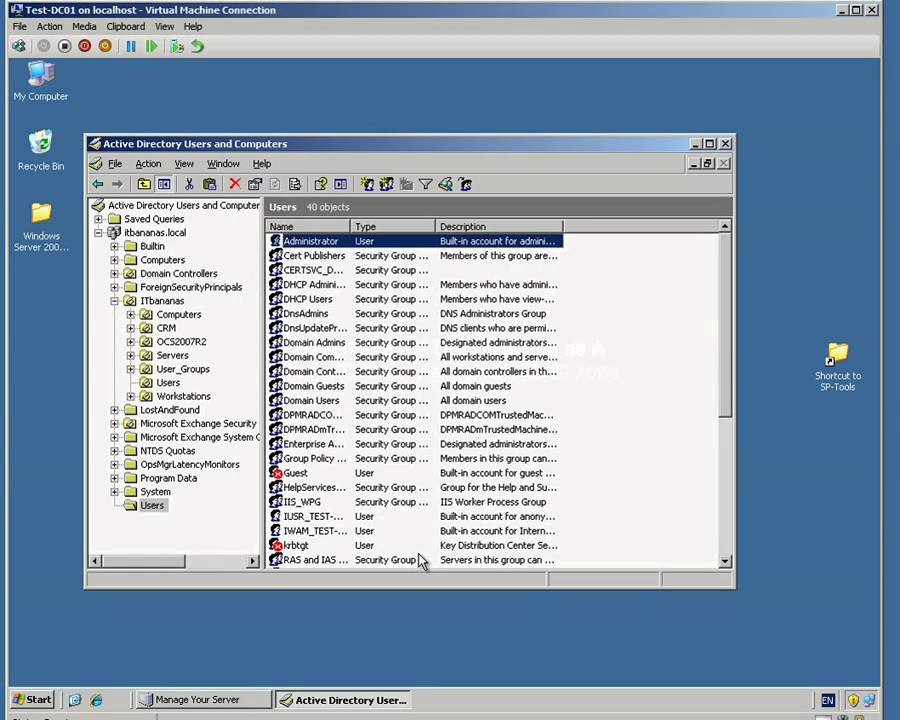
Task: Click the list's vertical scrollbar thumb
Action: [725, 325]
